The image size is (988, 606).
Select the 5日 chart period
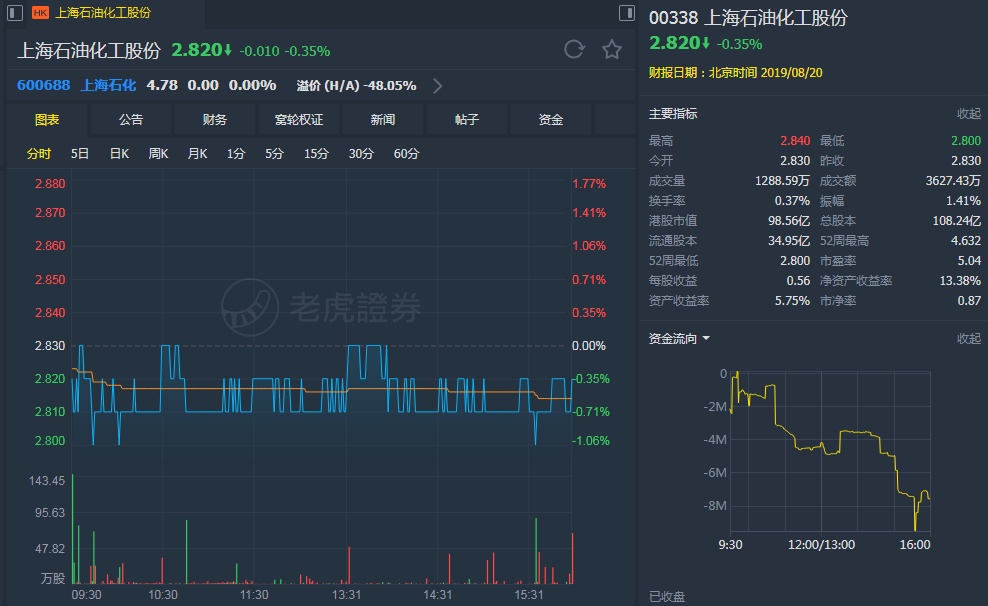pyautogui.click(x=79, y=154)
